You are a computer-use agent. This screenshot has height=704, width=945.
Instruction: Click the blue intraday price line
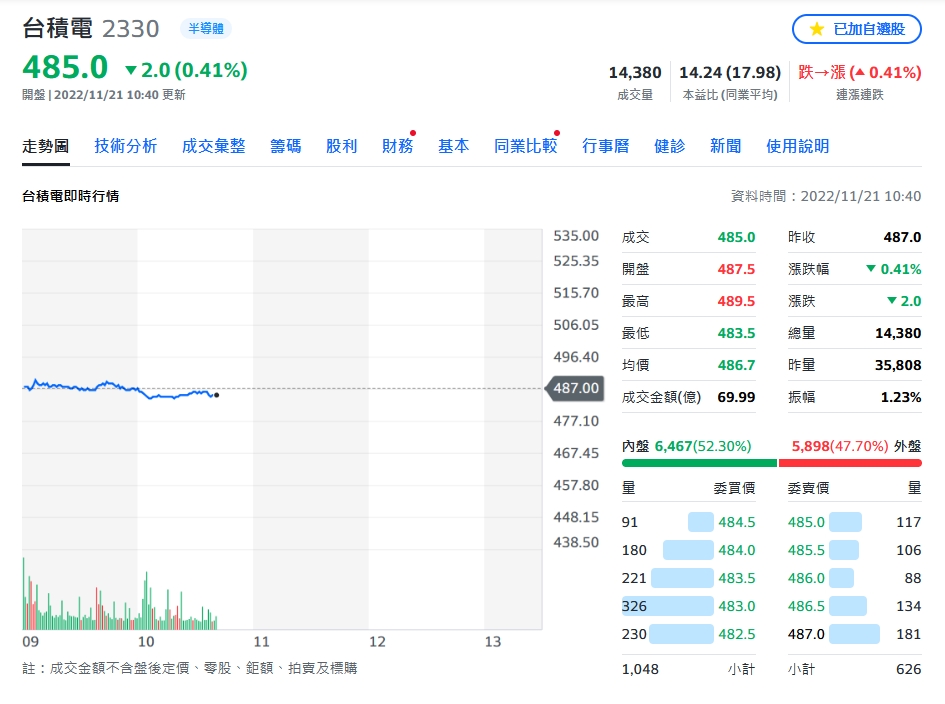pyautogui.click(x=119, y=389)
